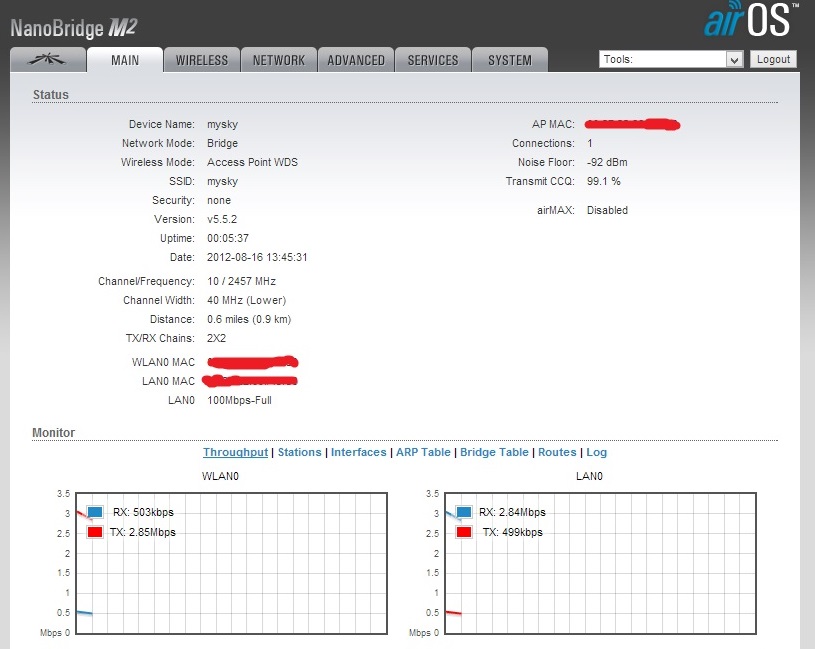The image size is (815, 649).
Task: Switch to the WIRELESS tab
Action: [x=202, y=60]
